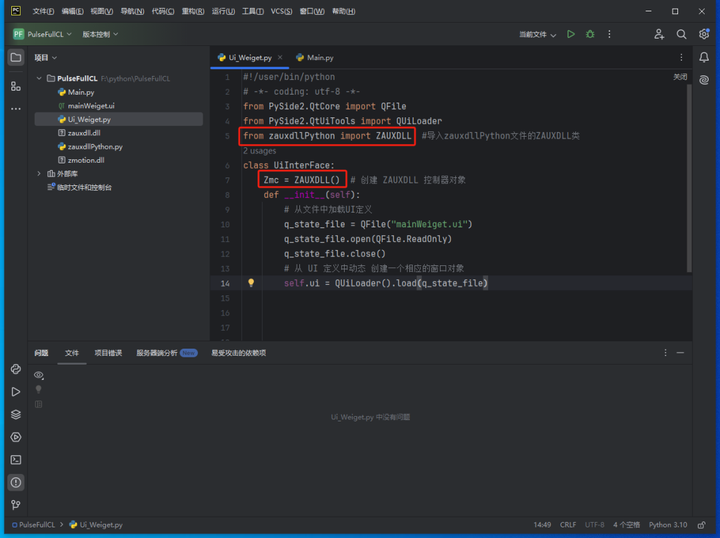The height and width of the screenshot is (538, 720).
Task: Open Terminal tool window
Action: click(x=16, y=460)
